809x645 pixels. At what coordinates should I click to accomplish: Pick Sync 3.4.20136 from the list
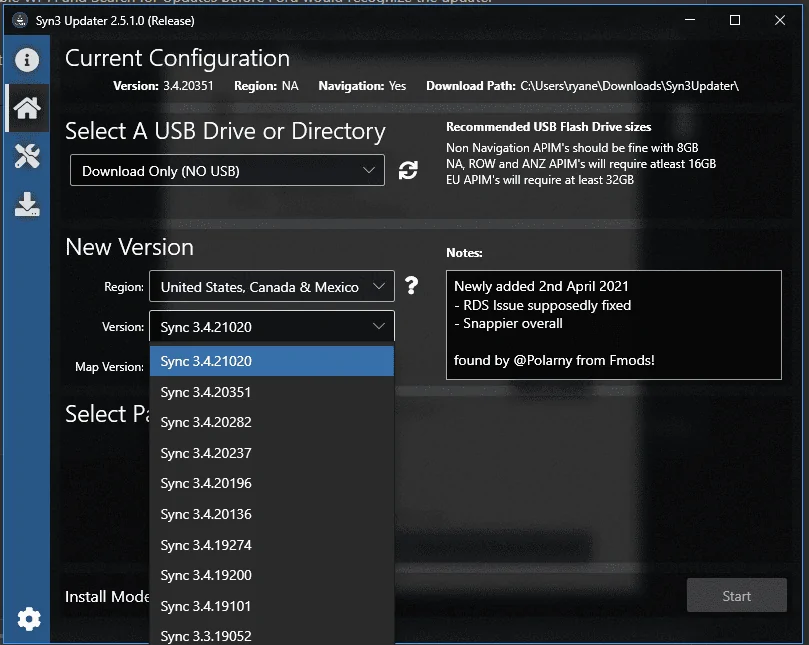coord(272,514)
